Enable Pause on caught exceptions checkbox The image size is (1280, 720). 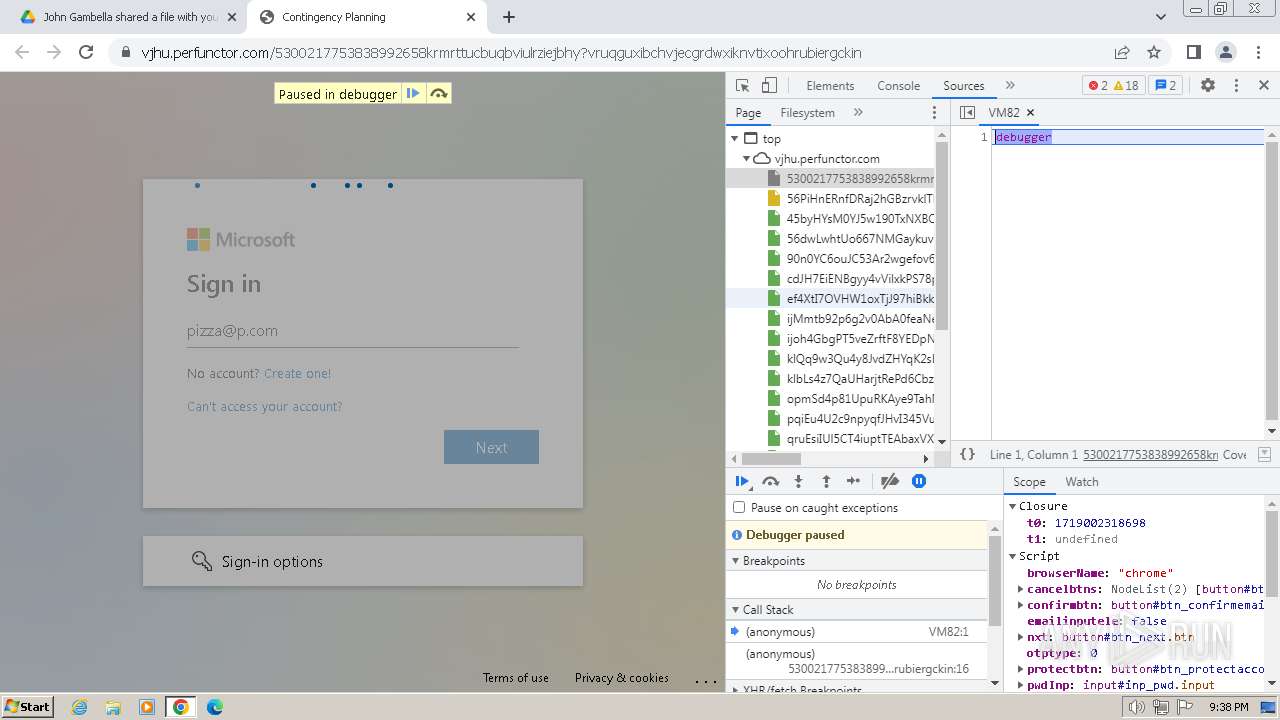click(x=739, y=508)
